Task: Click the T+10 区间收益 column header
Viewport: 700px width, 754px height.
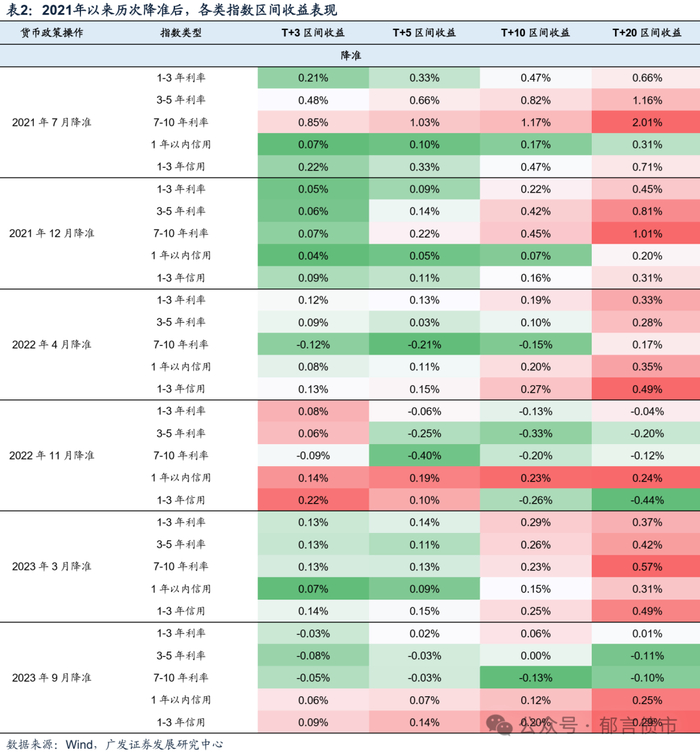Action: tap(535, 33)
